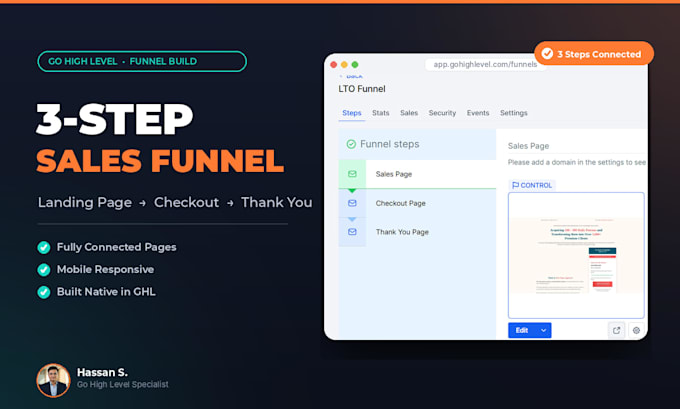Click the Funnel steps heading text
This screenshot has width=680, height=409.
(389, 144)
